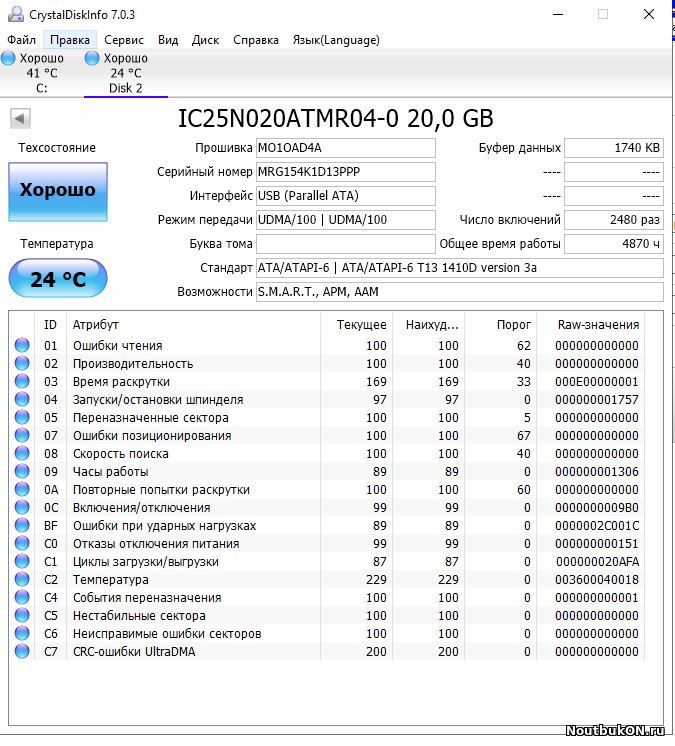Screen dimensions: 675x746
Task: Click the Raw-значения column header
Action: (x=591, y=324)
